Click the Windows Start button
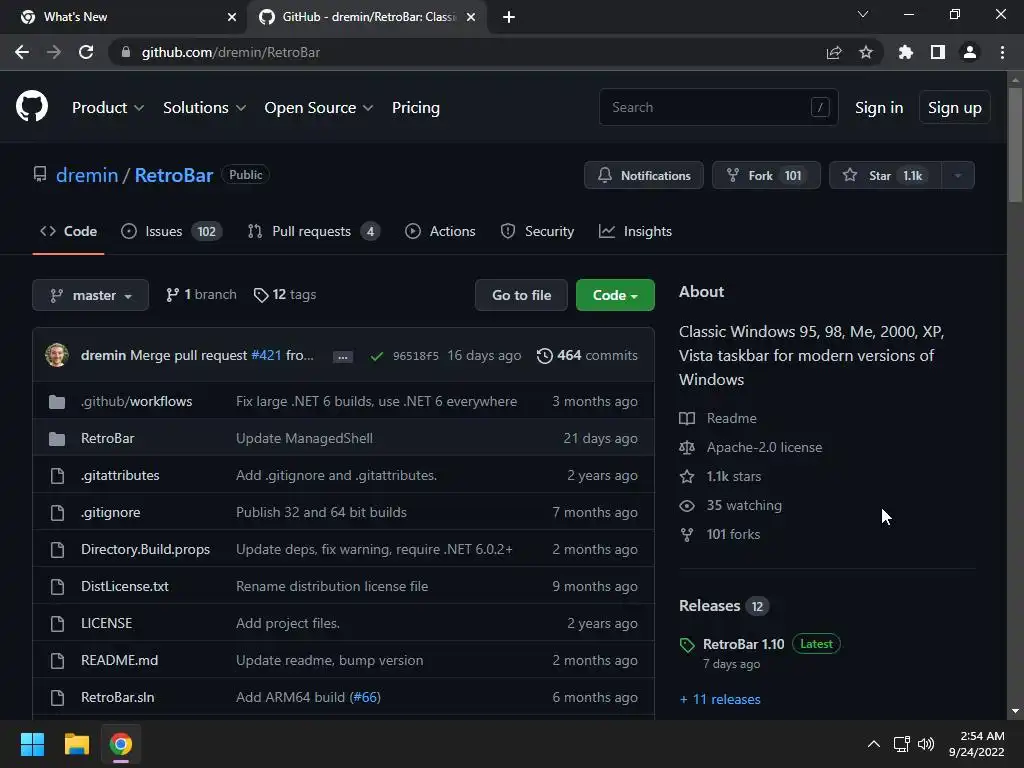 (32, 744)
